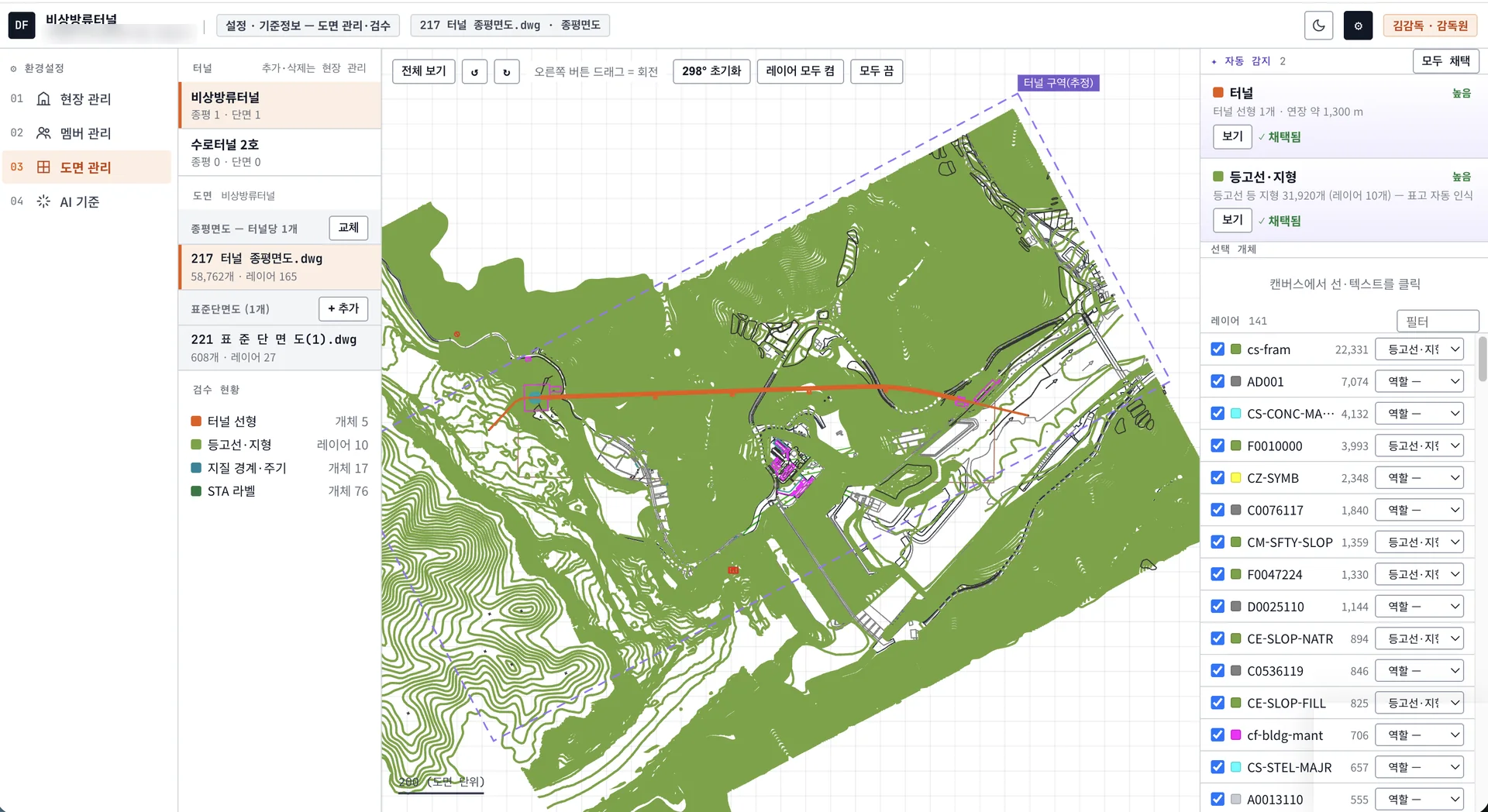
Task: Click 모두 끔 button
Action: coord(877,71)
